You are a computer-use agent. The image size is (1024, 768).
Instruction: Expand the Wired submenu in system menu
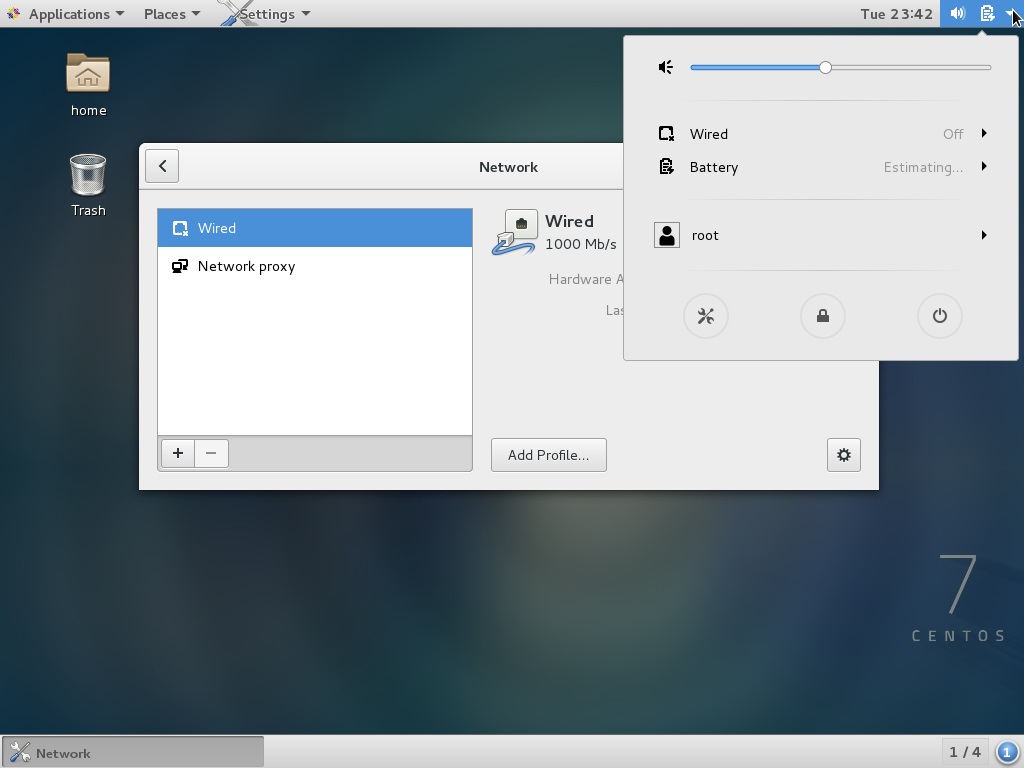coord(822,134)
